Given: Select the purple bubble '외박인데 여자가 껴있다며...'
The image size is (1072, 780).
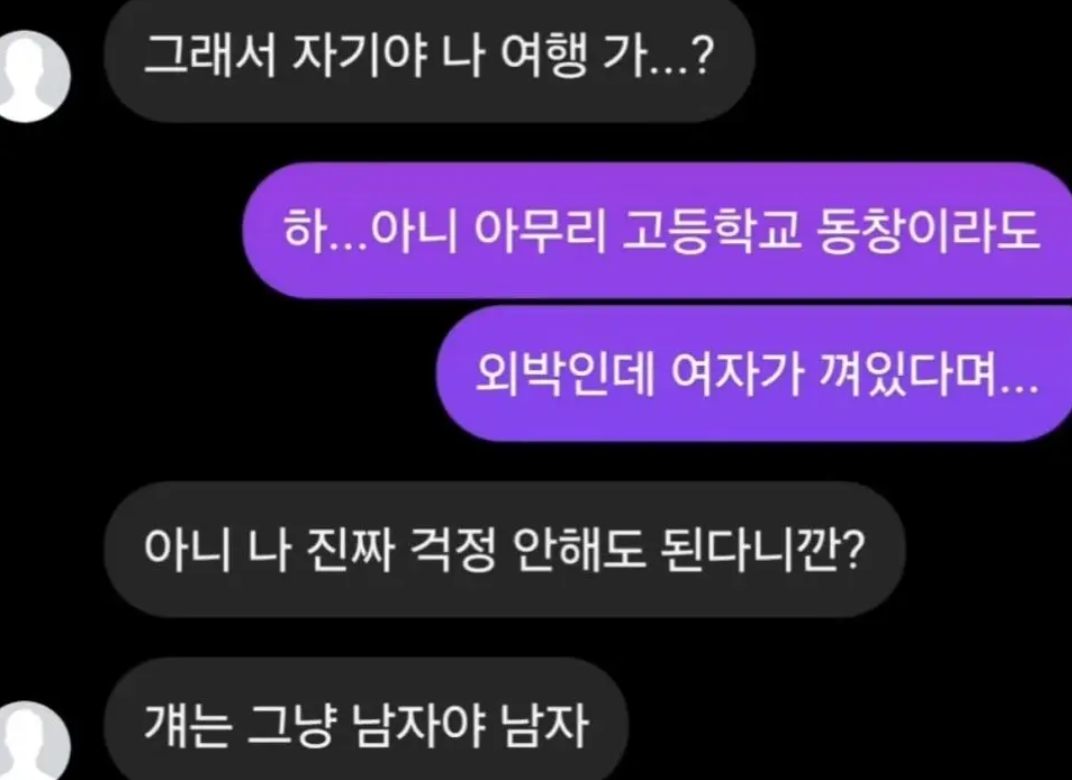Looking at the screenshot, I should [754, 373].
